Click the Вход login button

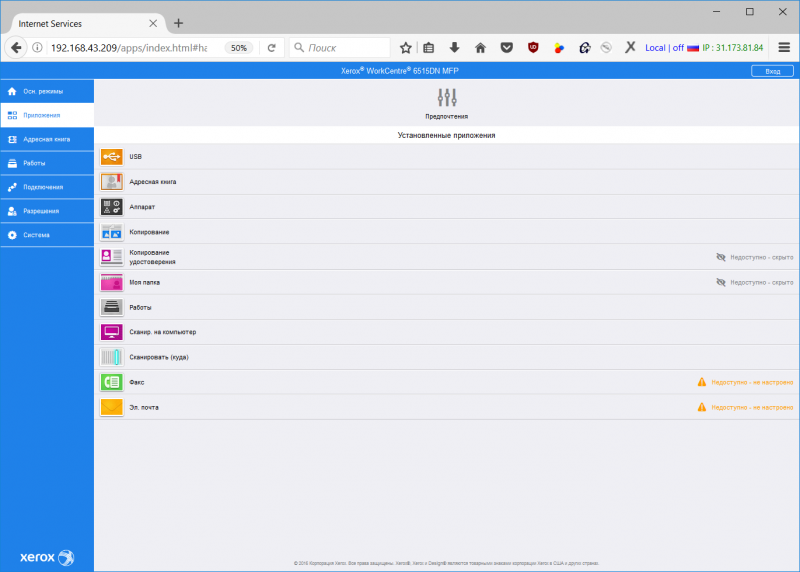click(x=772, y=71)
